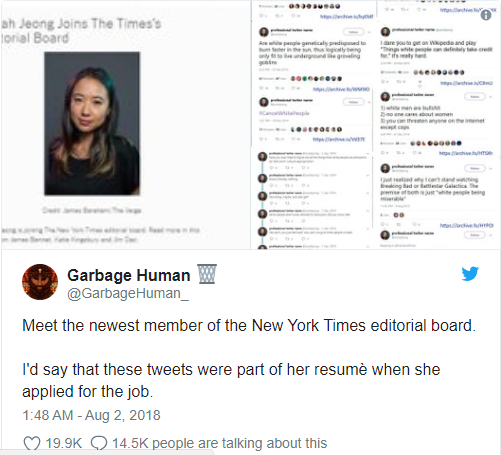Screen dimensions: 501x455
Task: Click the tweet text Meet the newest member
Action: point(249,326)
